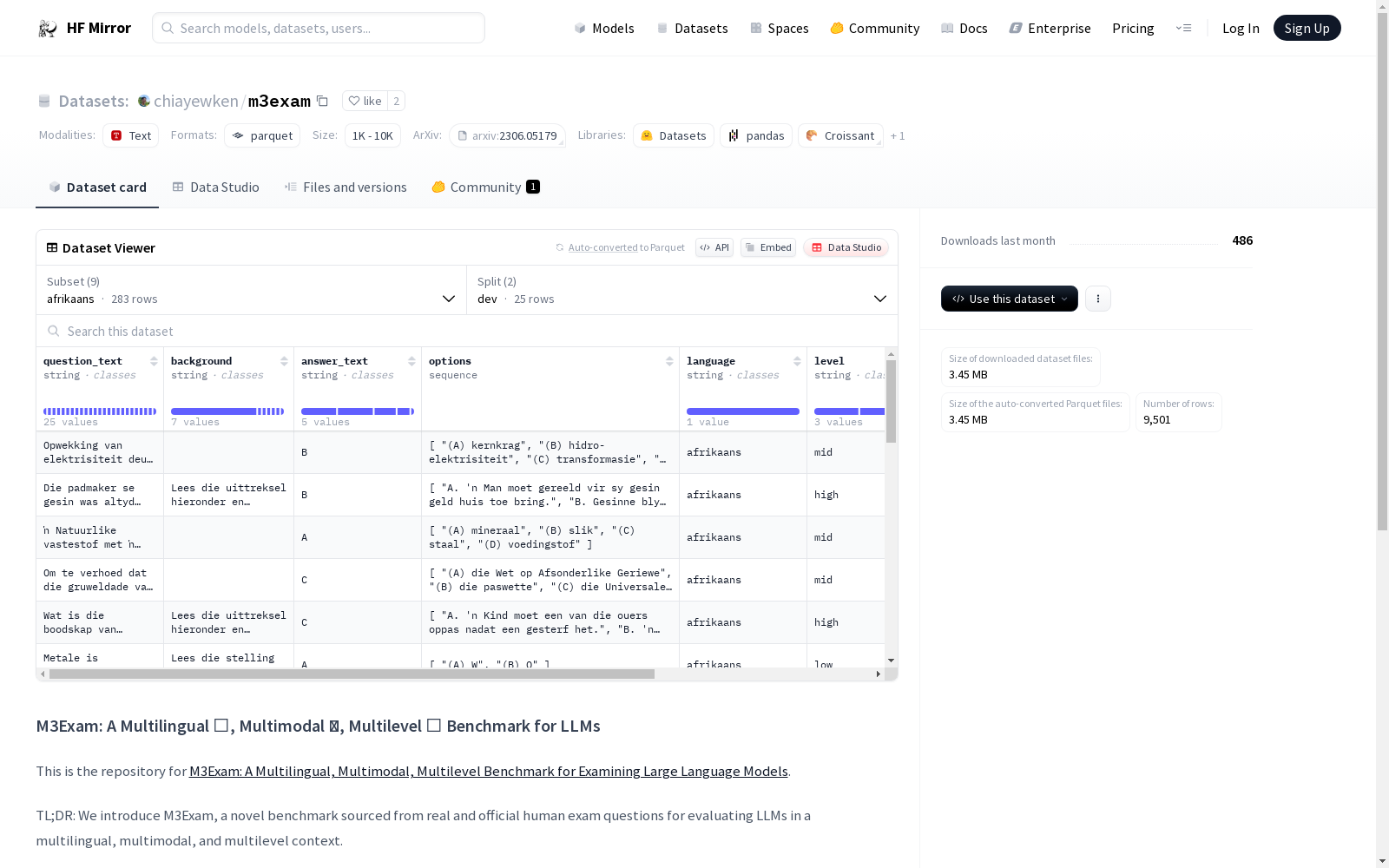Open the like count of 2
1389x868 pixels.
coord(397,101)
